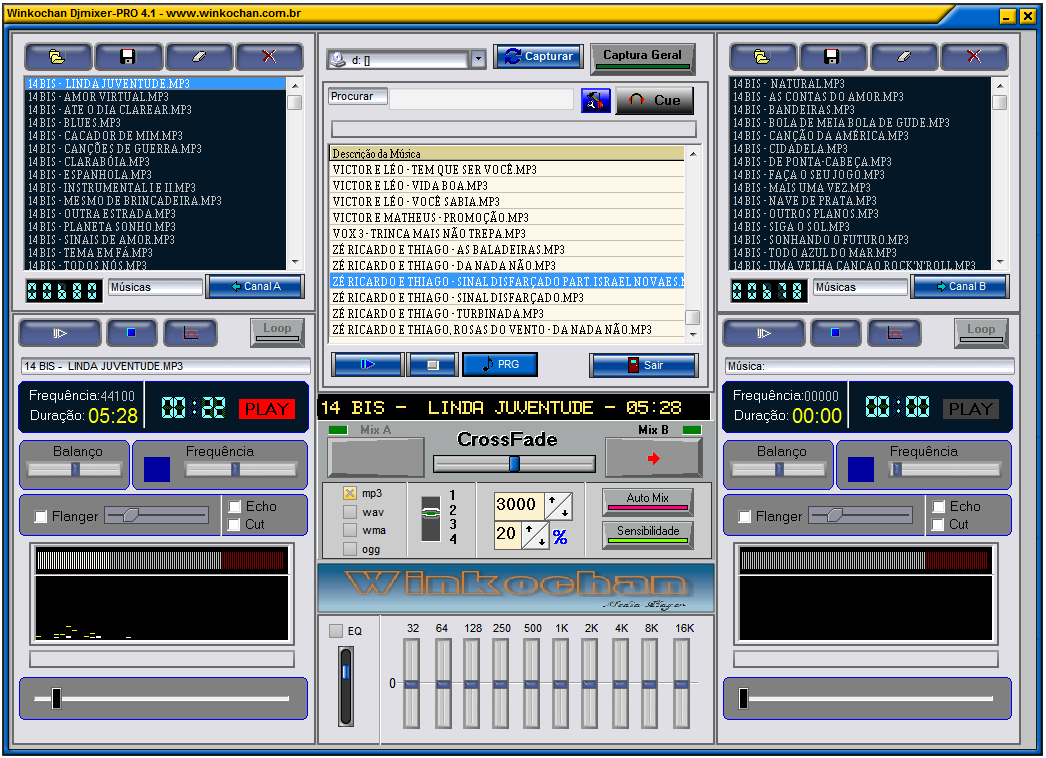
Task: Decrease the 20 percent value stepper
Action: pos(542,541)
